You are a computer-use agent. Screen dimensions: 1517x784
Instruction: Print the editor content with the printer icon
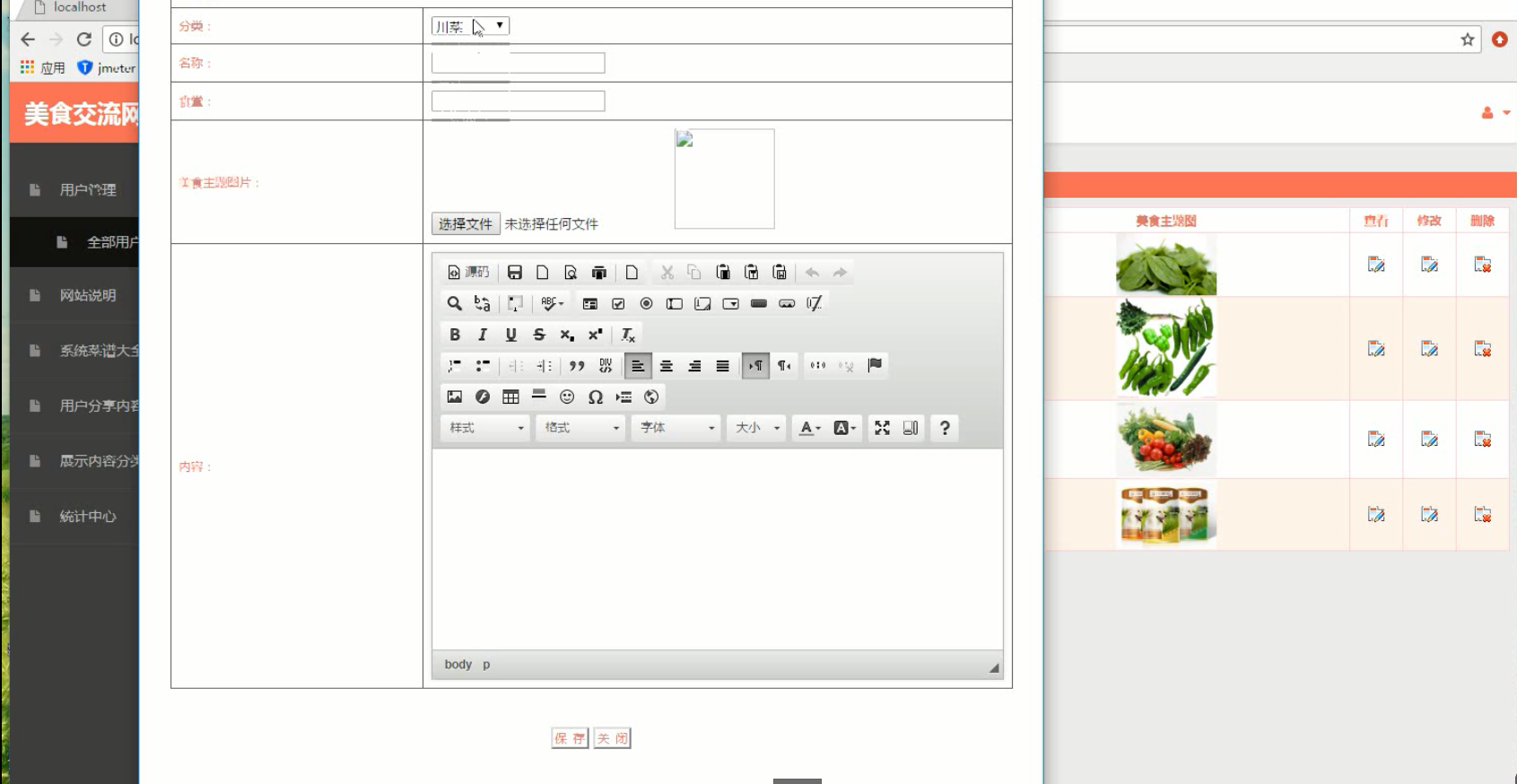tap(599, 273)
